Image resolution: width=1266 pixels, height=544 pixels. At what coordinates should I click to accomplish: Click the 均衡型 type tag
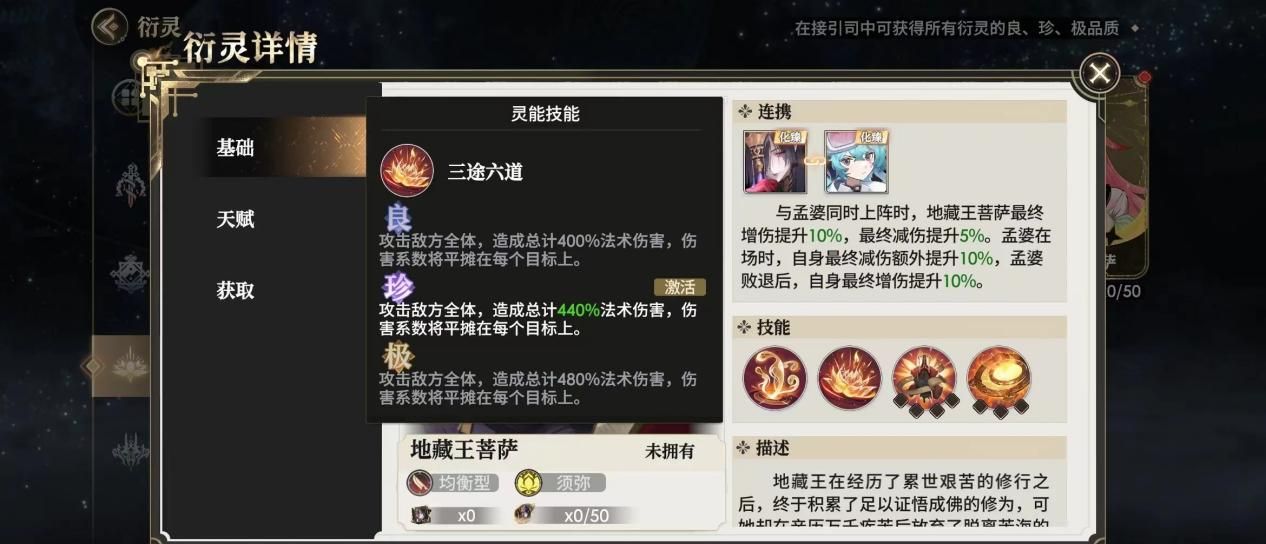pyautogui.click(x=453, y=483)
